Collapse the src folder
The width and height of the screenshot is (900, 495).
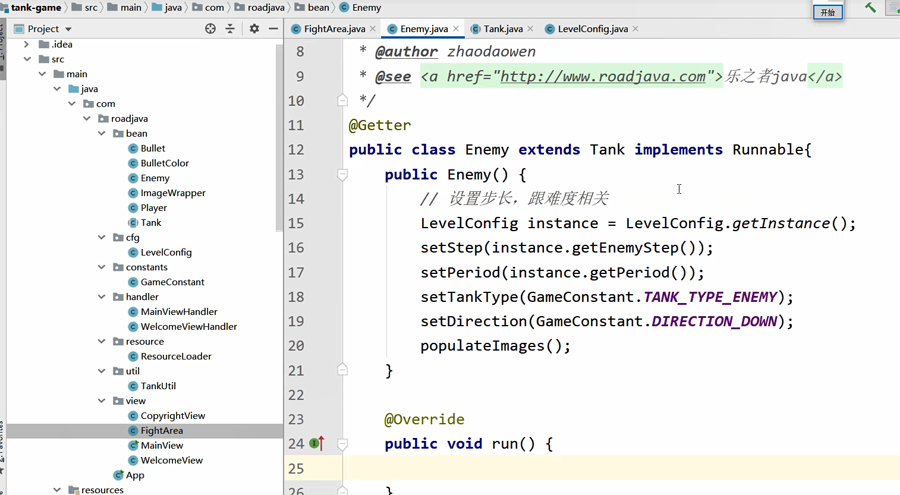click(27, 59)
